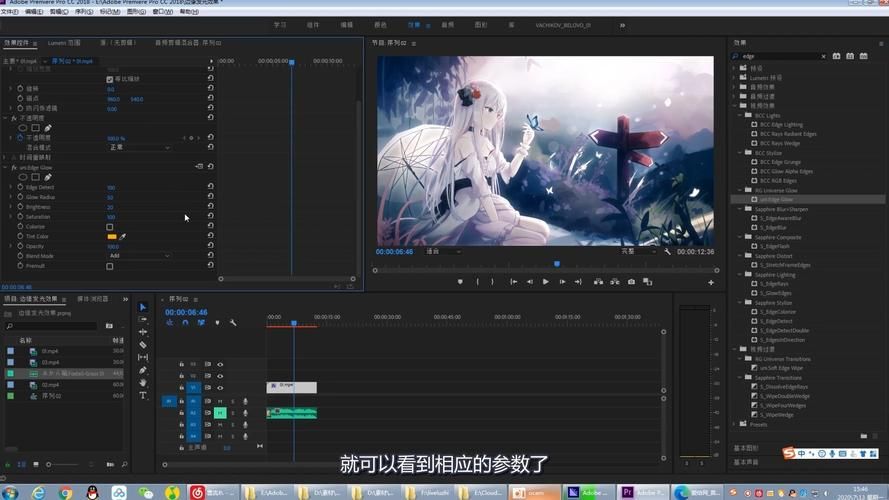Show more workspaces with overflow chevron
Viewport: 889px width, 500px height.
[623, 26]
